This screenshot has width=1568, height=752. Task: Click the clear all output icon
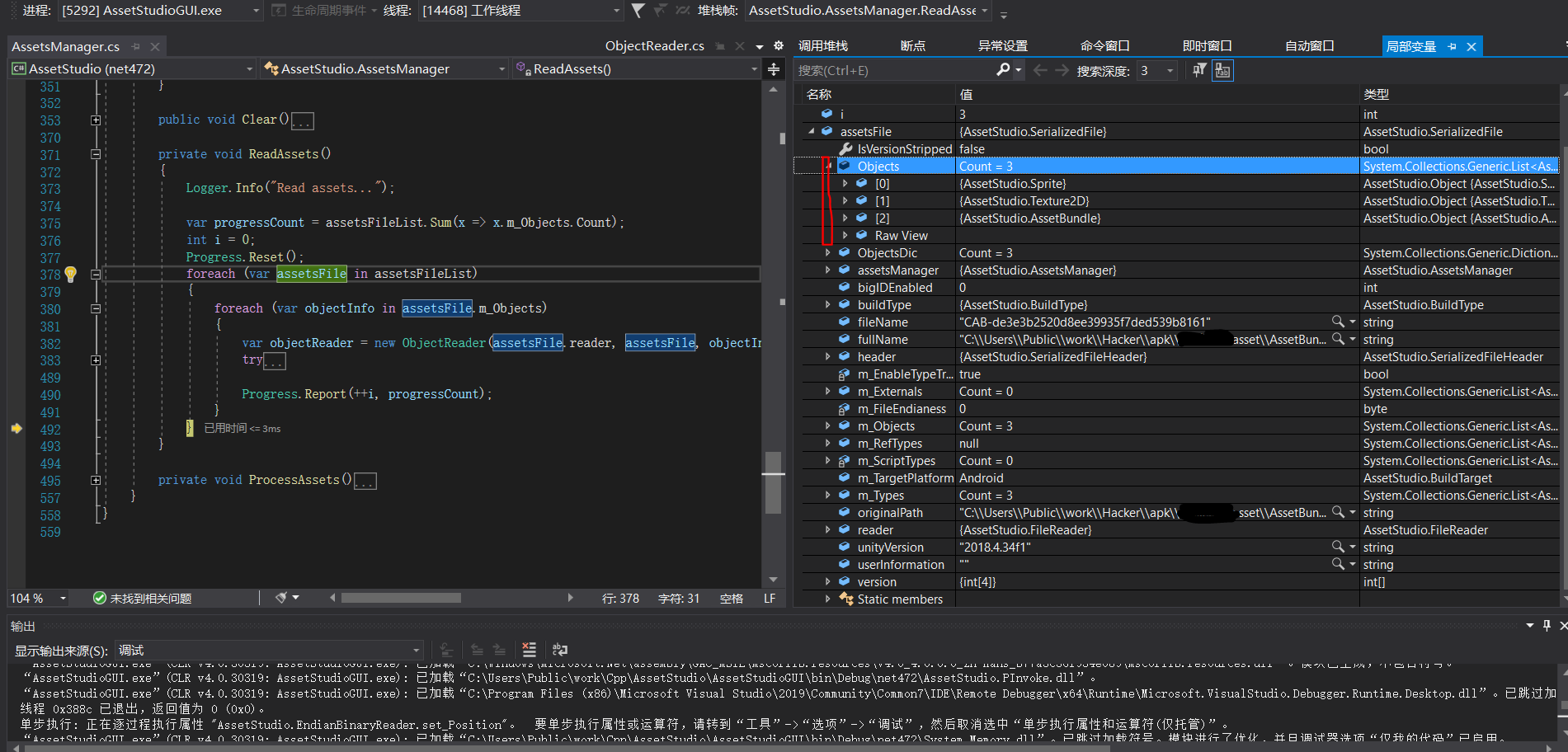click(x=529, y=650)
